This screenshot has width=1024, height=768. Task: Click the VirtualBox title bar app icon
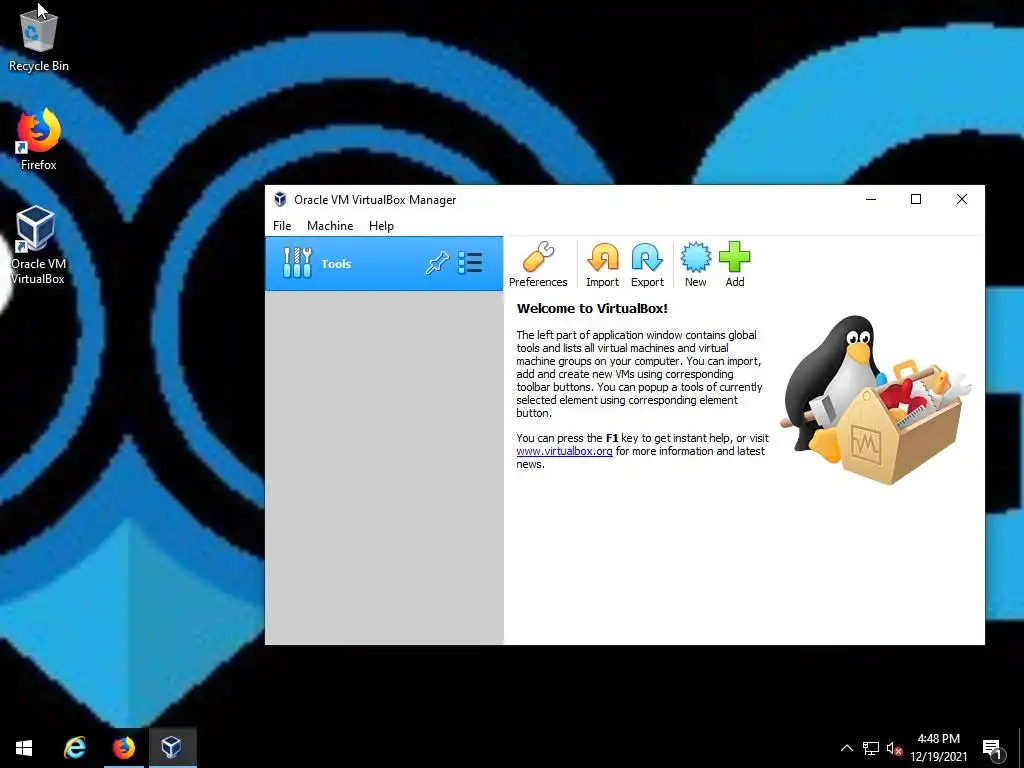[x=280, y=199]
